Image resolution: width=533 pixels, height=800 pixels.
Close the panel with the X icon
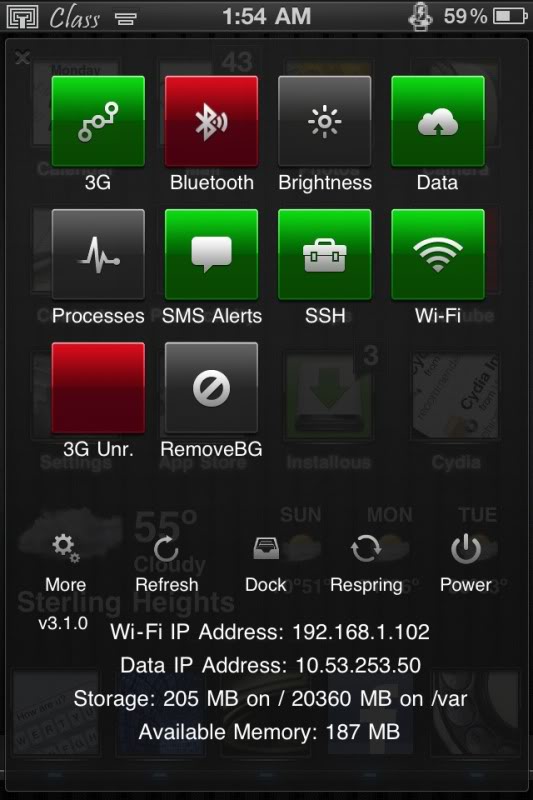22,57
